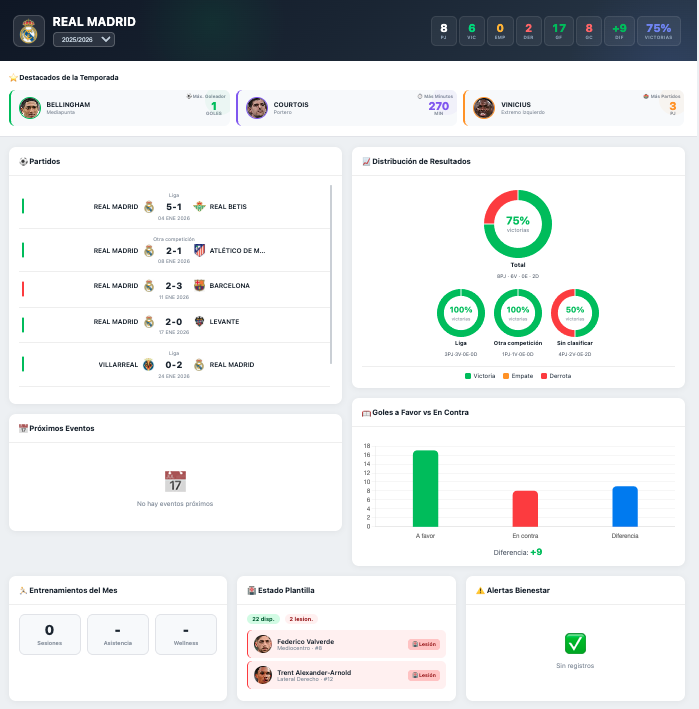Open the 2025/2026 season dropdown
The height and width of the screenshot is (709, 699).
(84, 39)
